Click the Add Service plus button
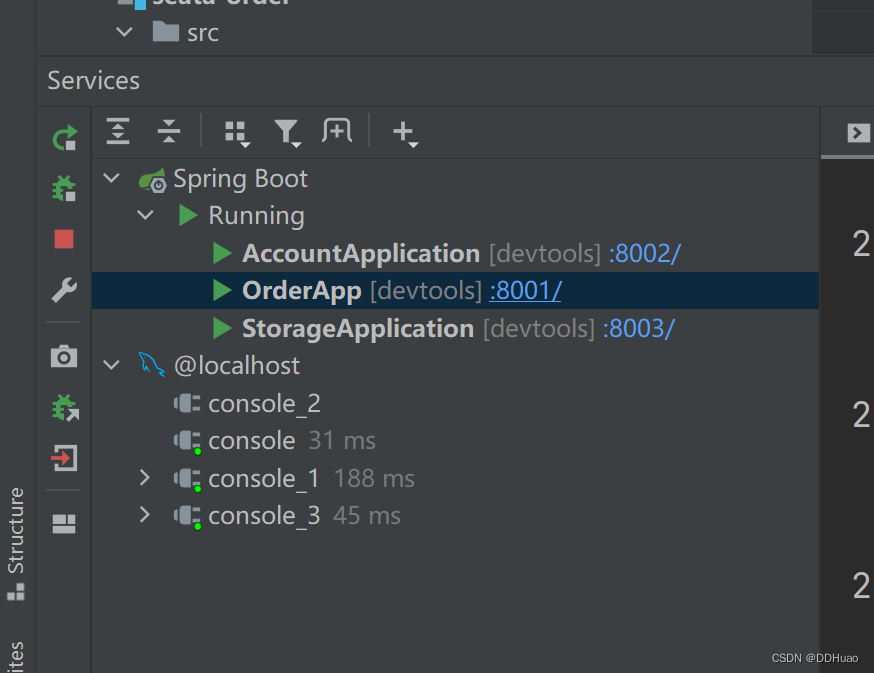The image size is (874, 673). tap(405, 134)
